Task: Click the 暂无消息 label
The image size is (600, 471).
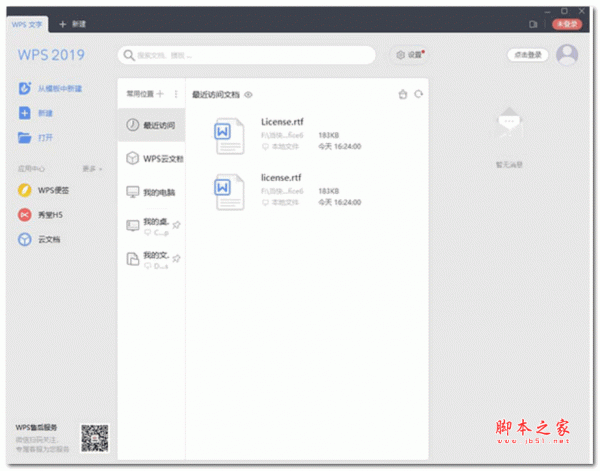Action: point(509,165)
